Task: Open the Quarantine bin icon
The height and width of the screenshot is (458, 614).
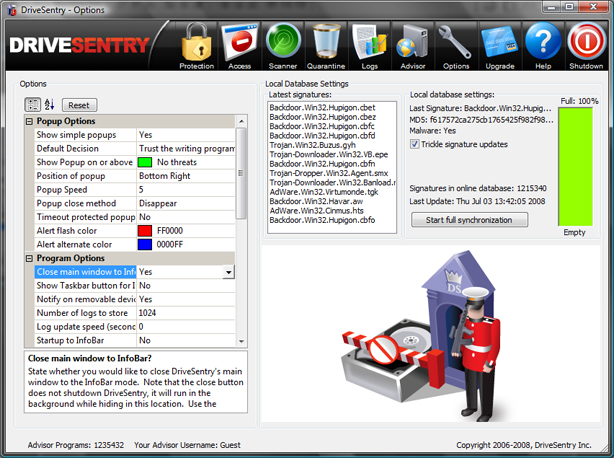Action: click(326, 46)
